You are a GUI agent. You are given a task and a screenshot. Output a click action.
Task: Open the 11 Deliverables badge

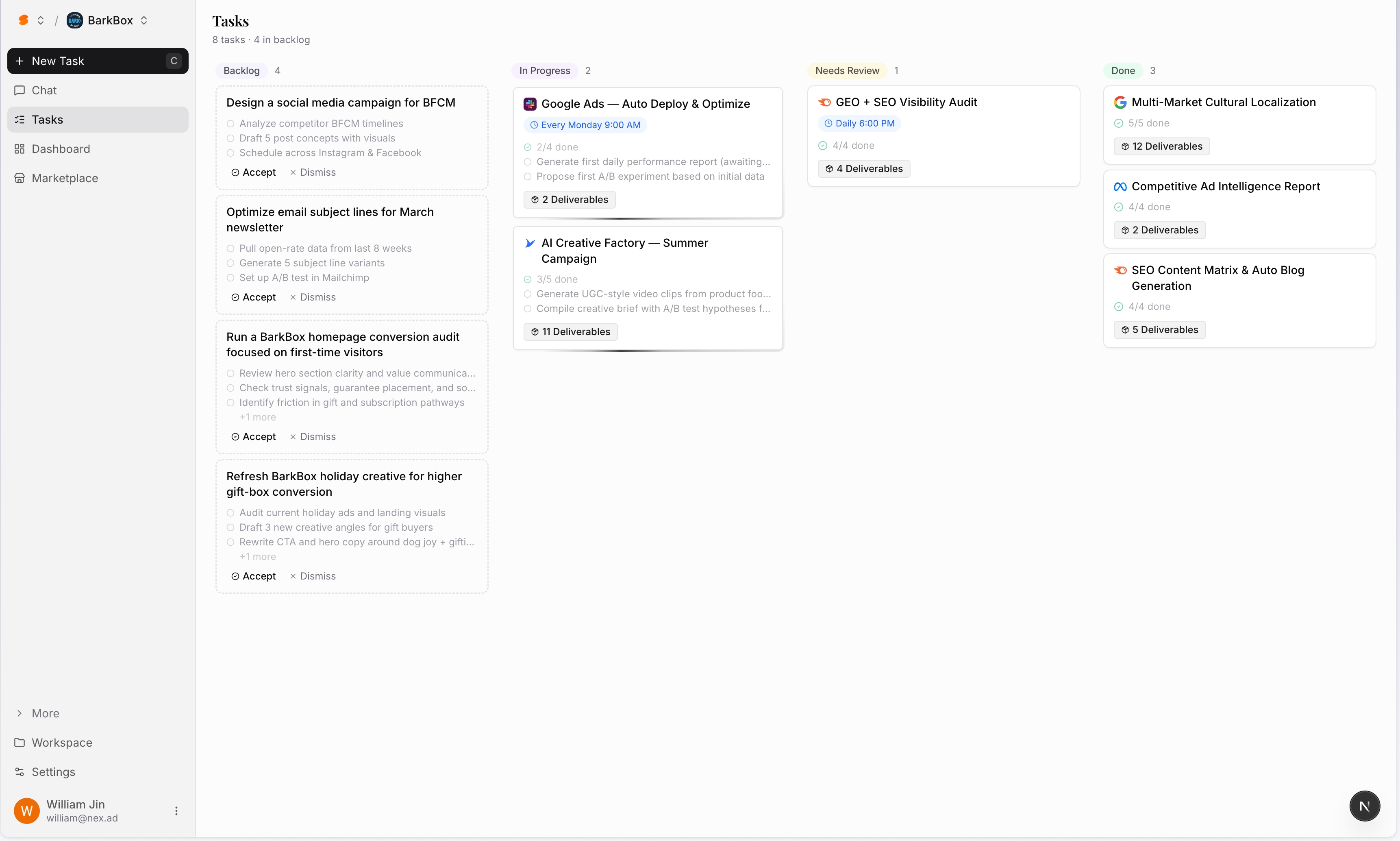point(570,331)
